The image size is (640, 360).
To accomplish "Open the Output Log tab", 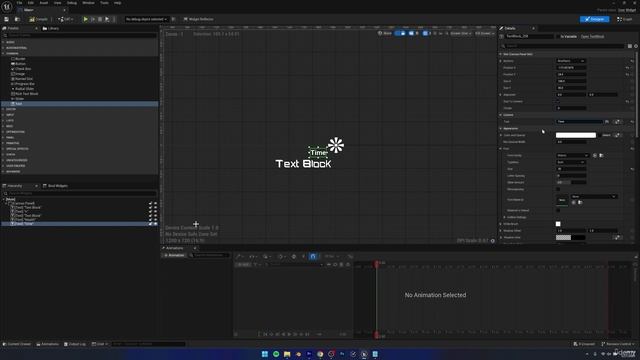I will (x=75, y=344).
